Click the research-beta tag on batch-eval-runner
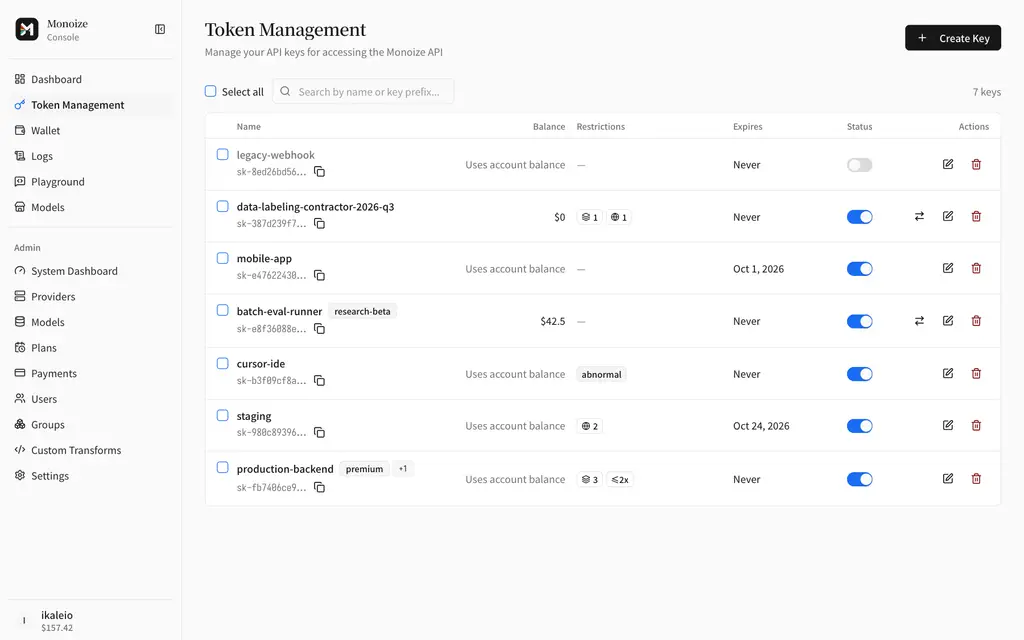This screenshot has height=640, width=1024. (362, 312)
